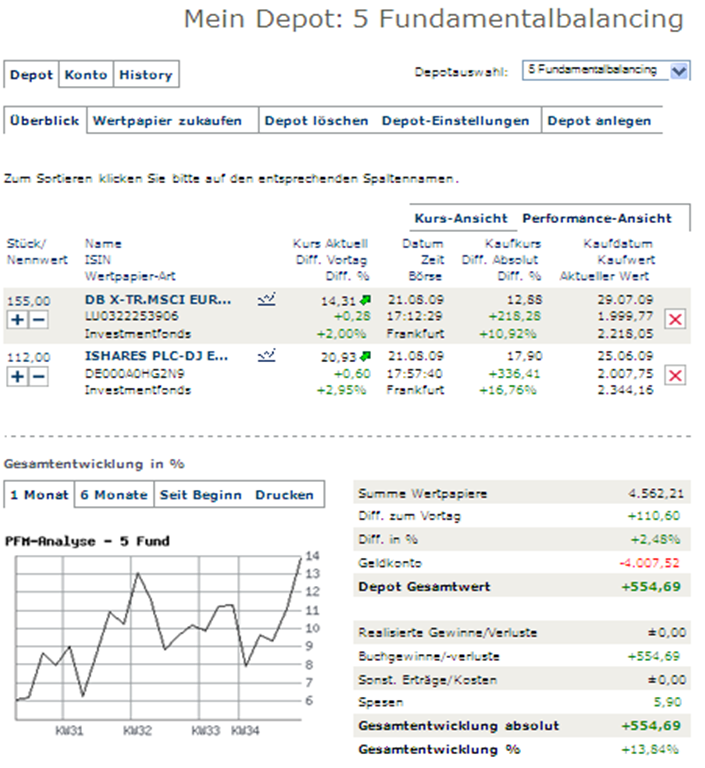Image resolution: width=705 pixels, height=768 pixels.
Task: Click percent gain +16,76% for ISHARES
Action: click(508, 390)
